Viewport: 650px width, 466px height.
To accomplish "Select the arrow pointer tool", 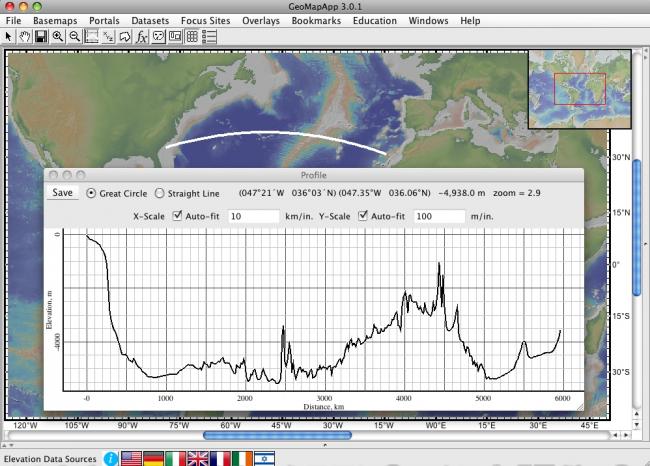I will [x=9, y=36].
